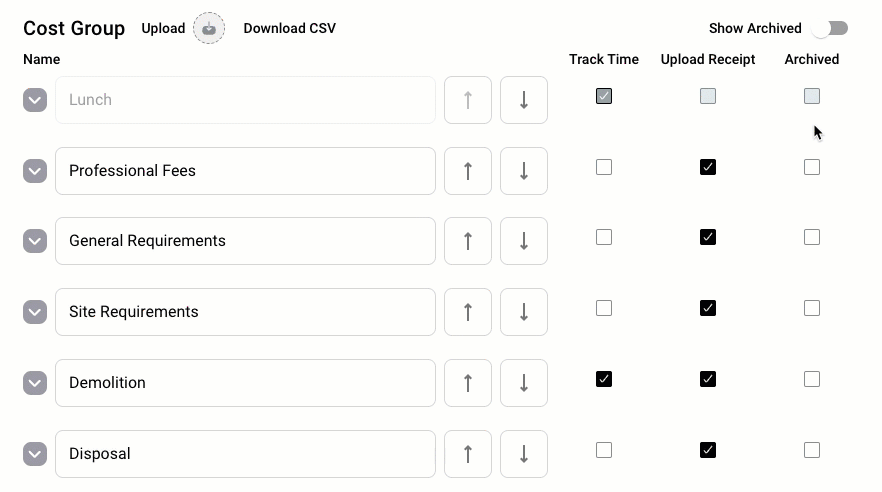Expand the Lunch cost group chevron
882x492 pixels.
pyautogui.click(x=35, y=100)
